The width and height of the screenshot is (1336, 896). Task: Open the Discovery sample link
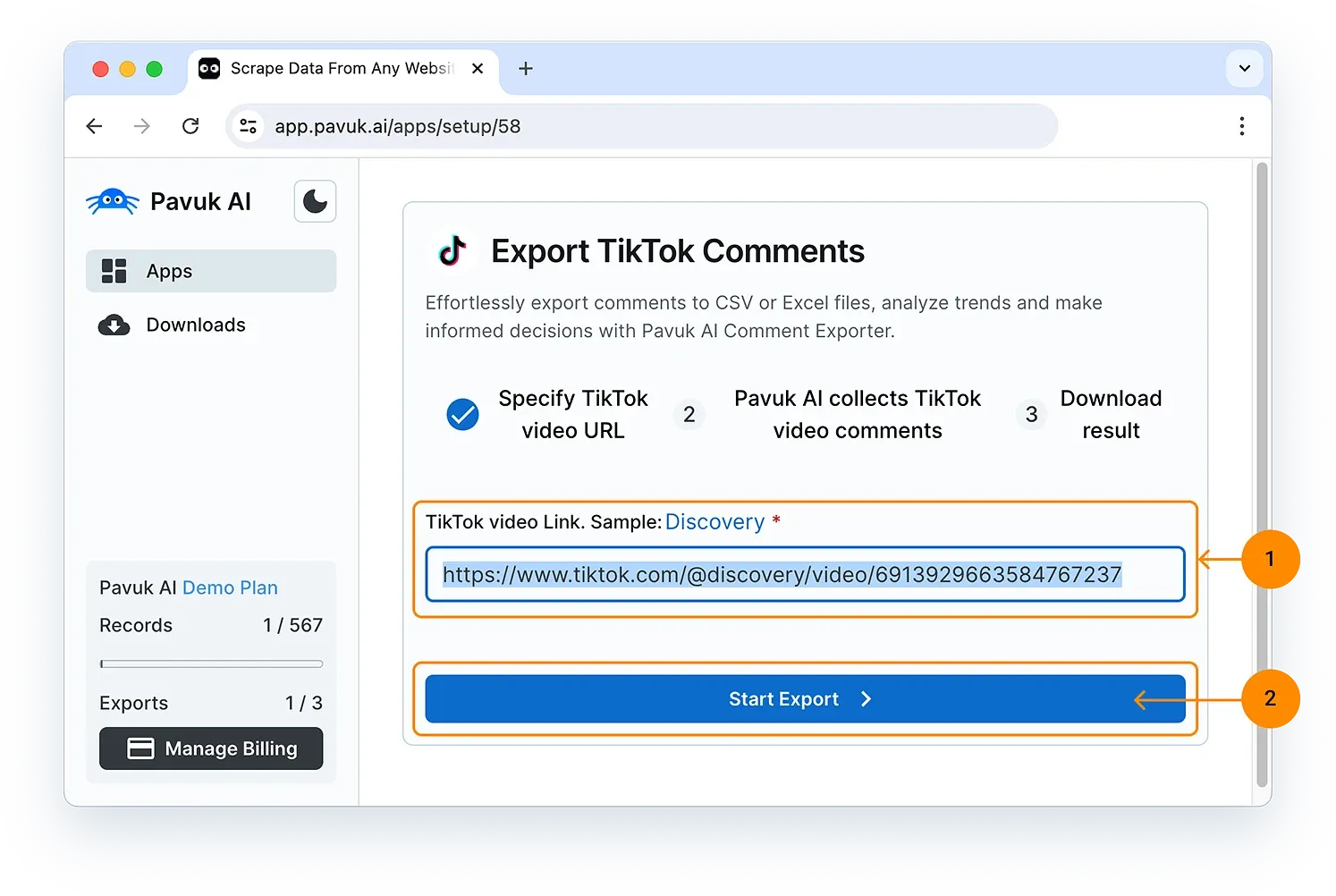(715, 521)
